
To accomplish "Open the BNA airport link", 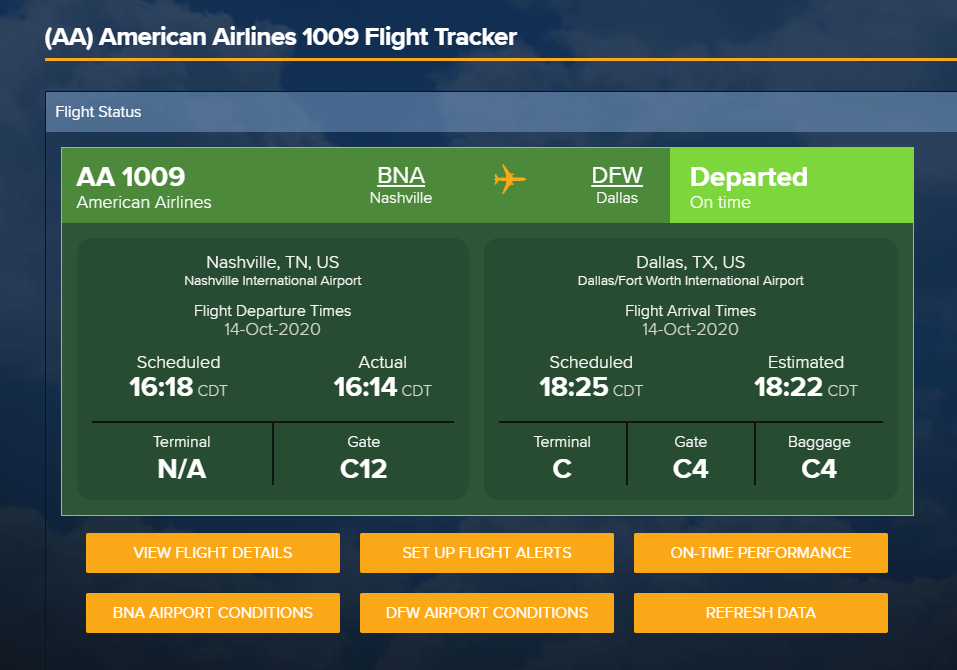I will (400, 176).
